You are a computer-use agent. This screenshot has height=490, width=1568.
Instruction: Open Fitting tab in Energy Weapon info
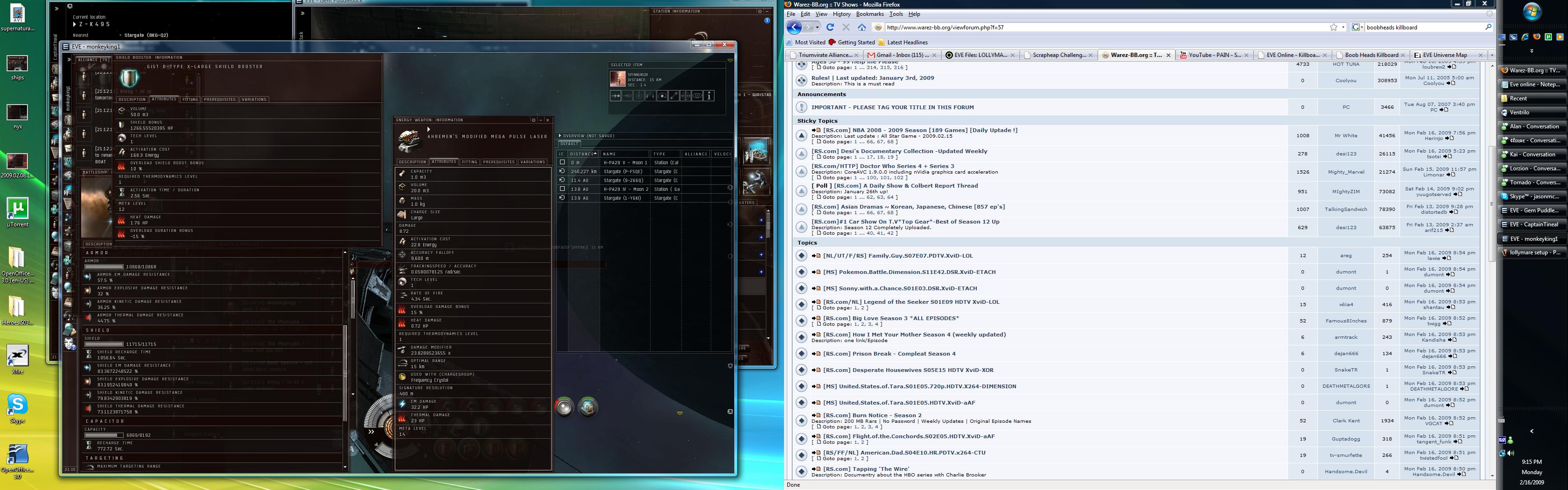click(469, 162)
